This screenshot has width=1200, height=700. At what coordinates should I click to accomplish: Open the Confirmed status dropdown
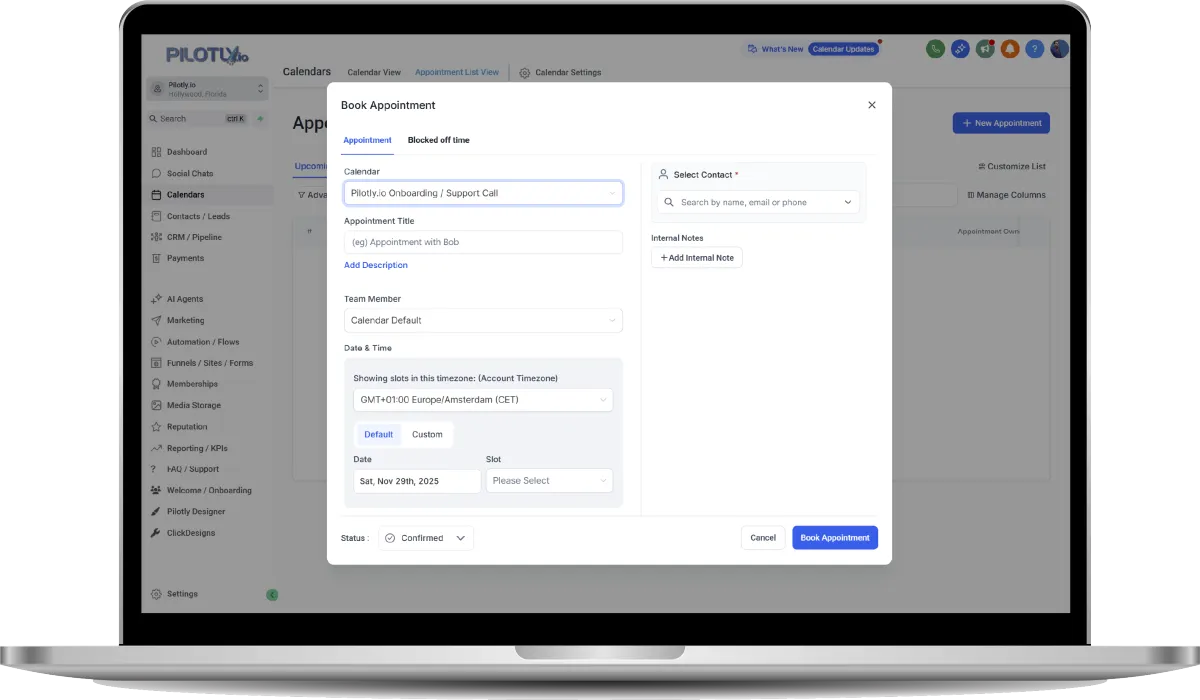[426, 538]
